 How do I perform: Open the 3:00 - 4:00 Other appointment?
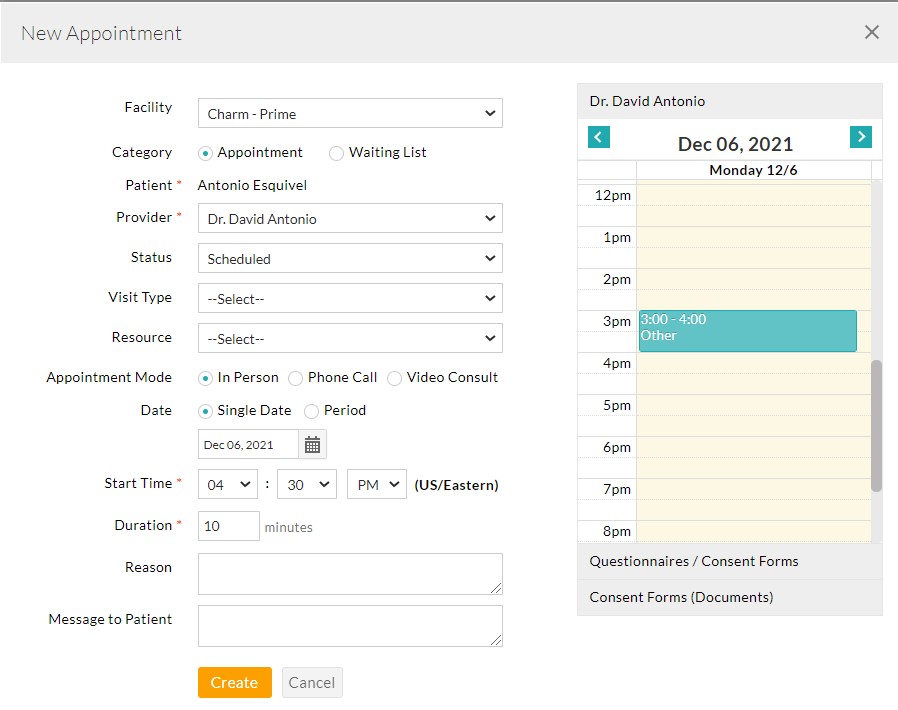tap(747, 331)
